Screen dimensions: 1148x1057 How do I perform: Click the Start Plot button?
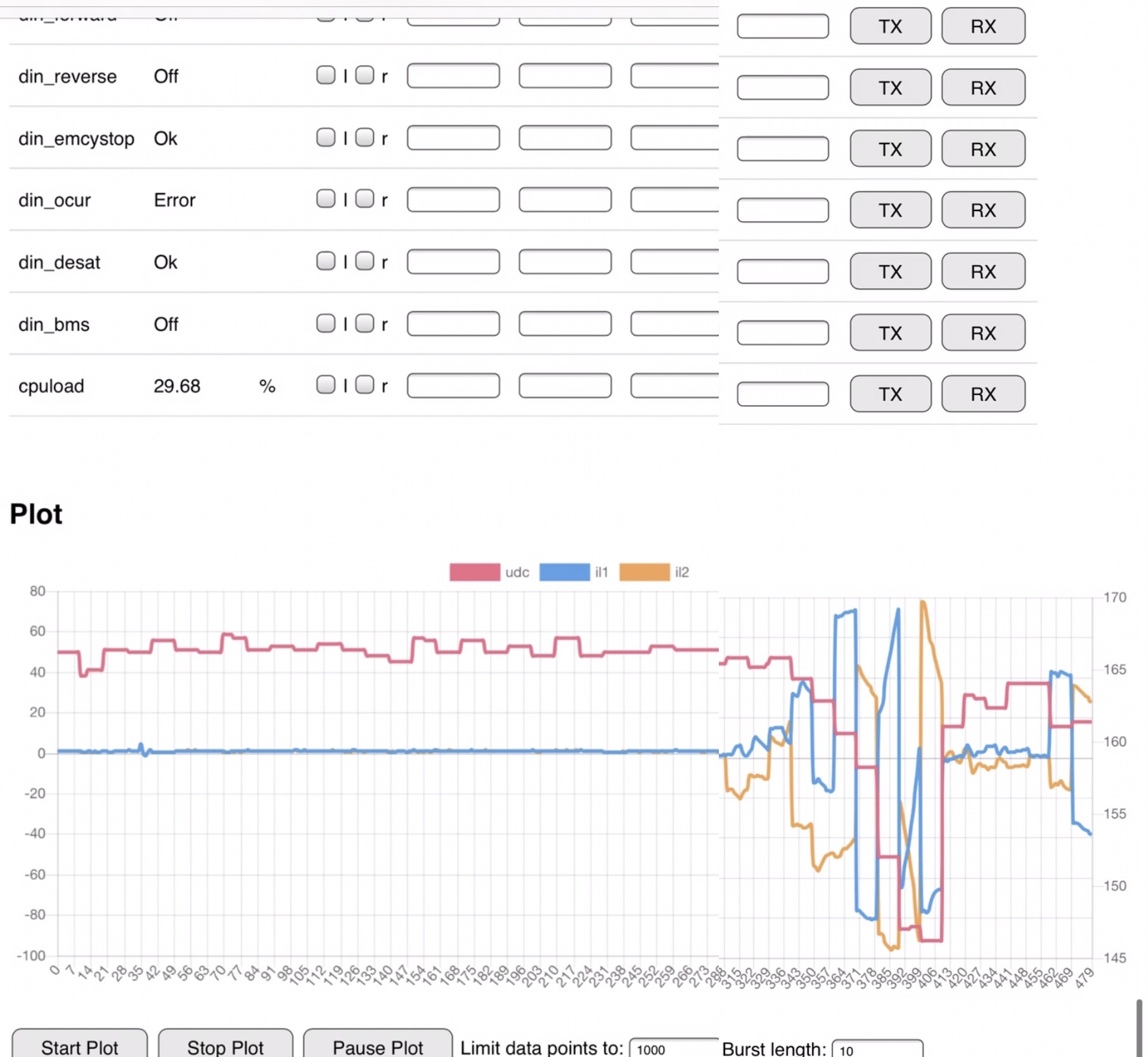click(x=80, y=1045)
